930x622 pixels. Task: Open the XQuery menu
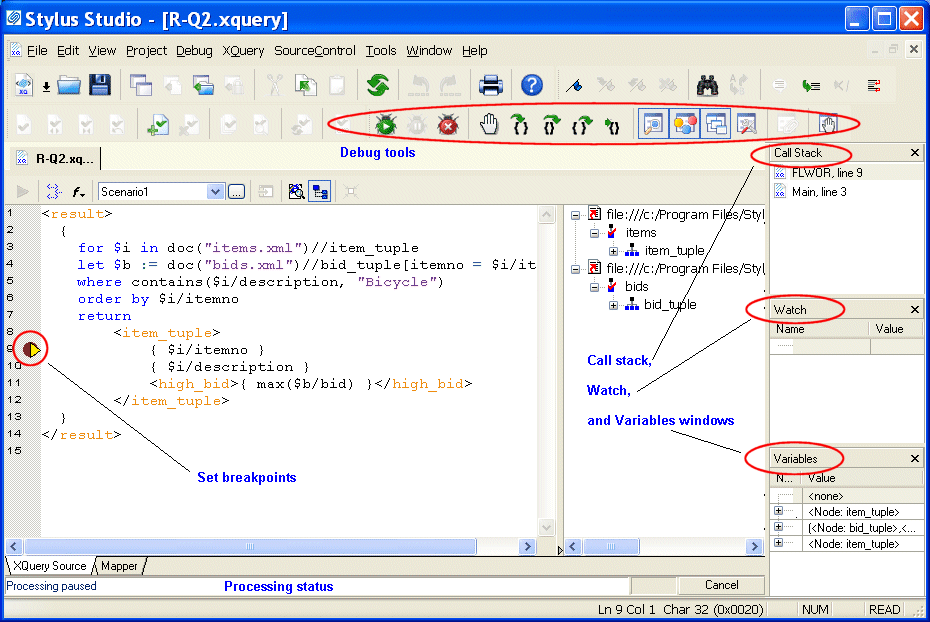click(243, 51)
